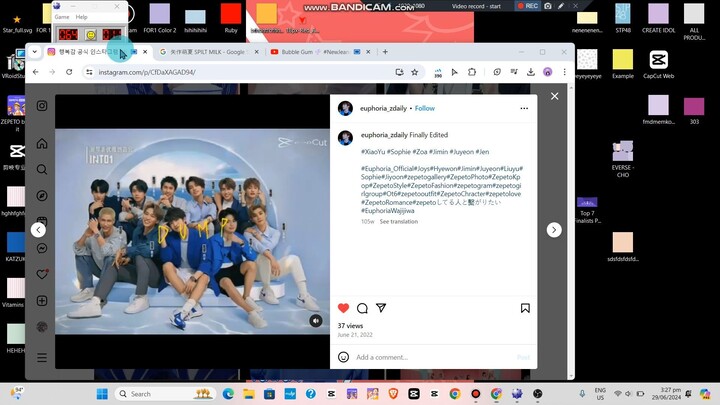
Task: Create new post with plus icon
Action: tap(42, 301)
